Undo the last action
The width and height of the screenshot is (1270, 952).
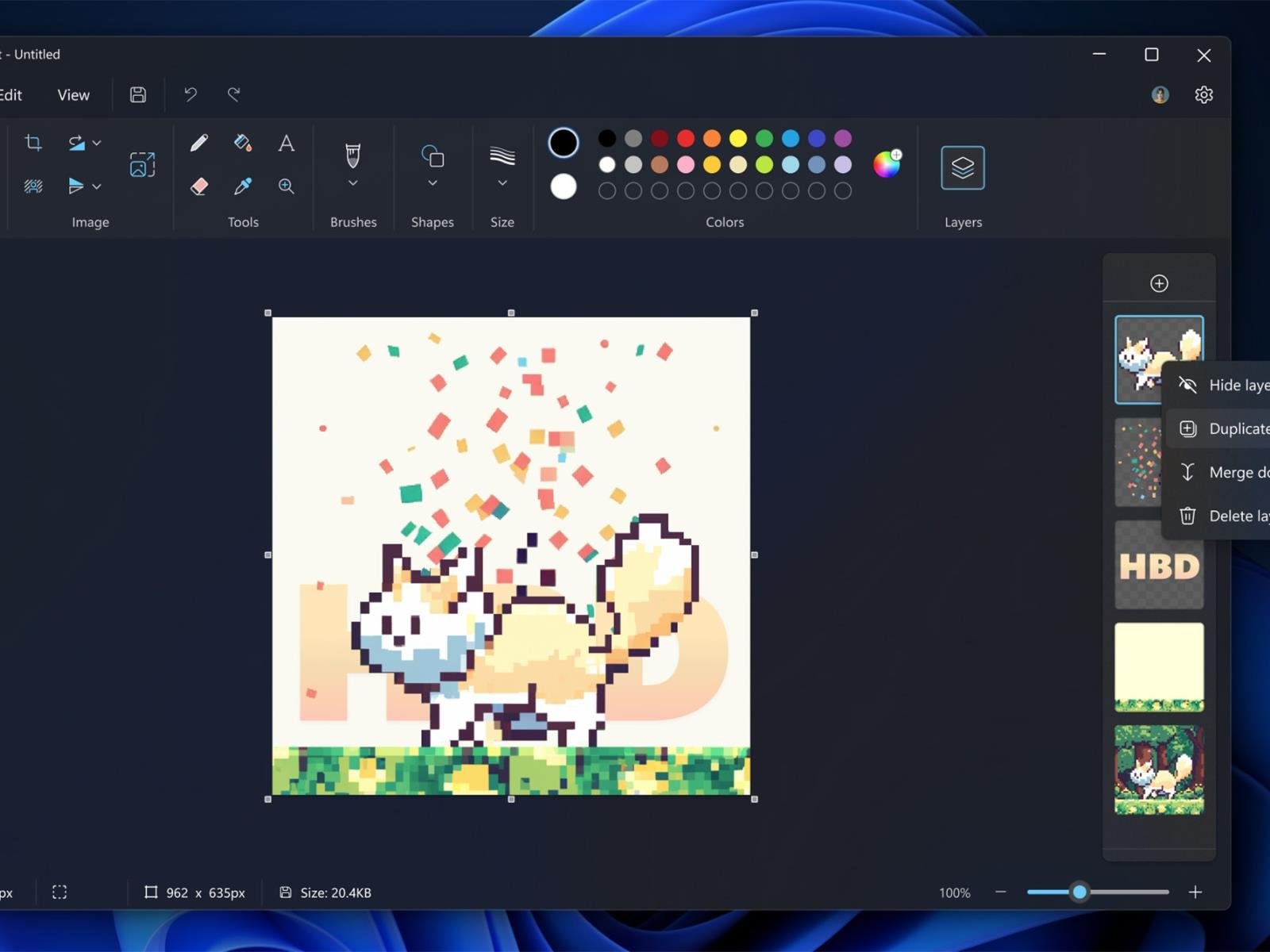point(190,94)
